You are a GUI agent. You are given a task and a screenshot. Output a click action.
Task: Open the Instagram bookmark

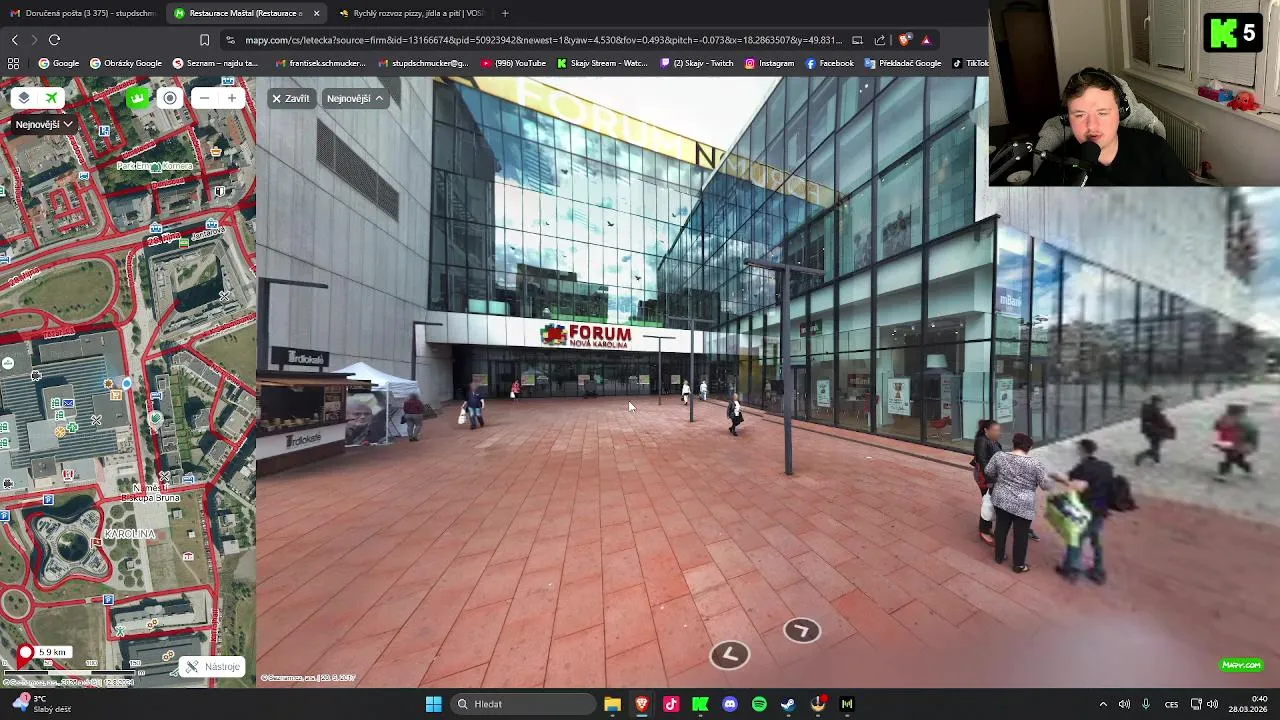click(769, 63)
